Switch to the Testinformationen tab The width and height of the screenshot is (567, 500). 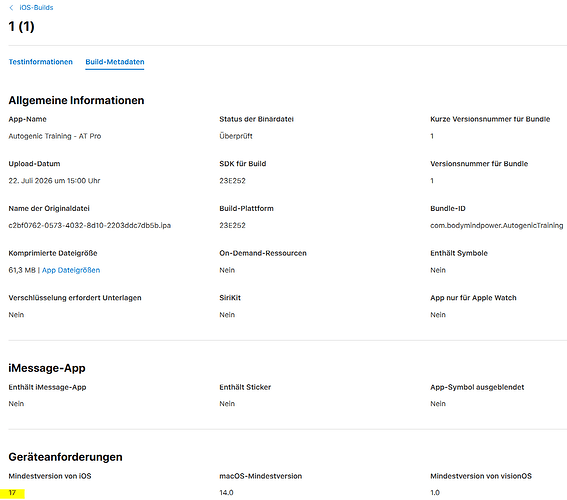coord(40,62)
